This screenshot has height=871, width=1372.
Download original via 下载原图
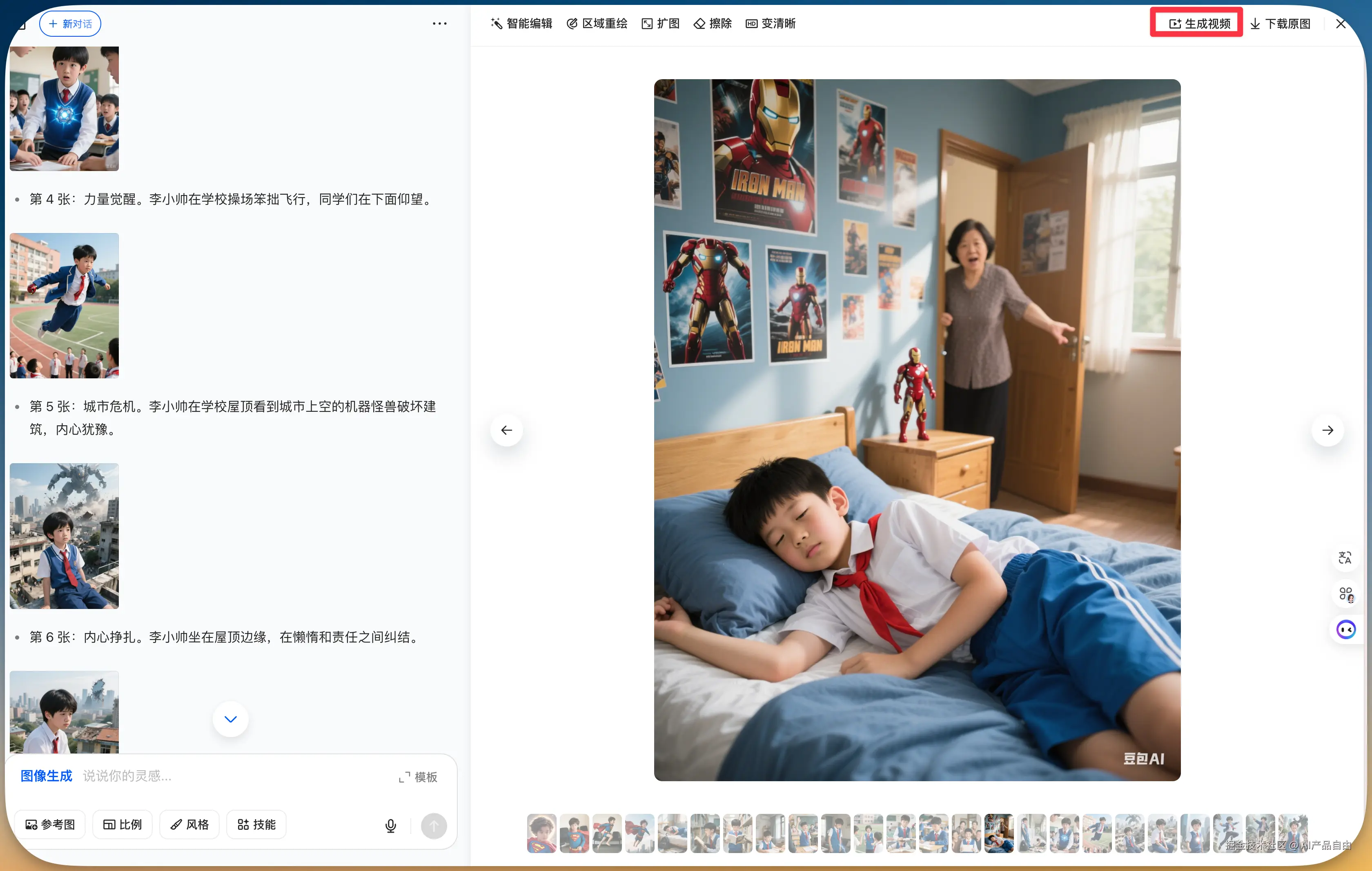(x=1280, y=23)
